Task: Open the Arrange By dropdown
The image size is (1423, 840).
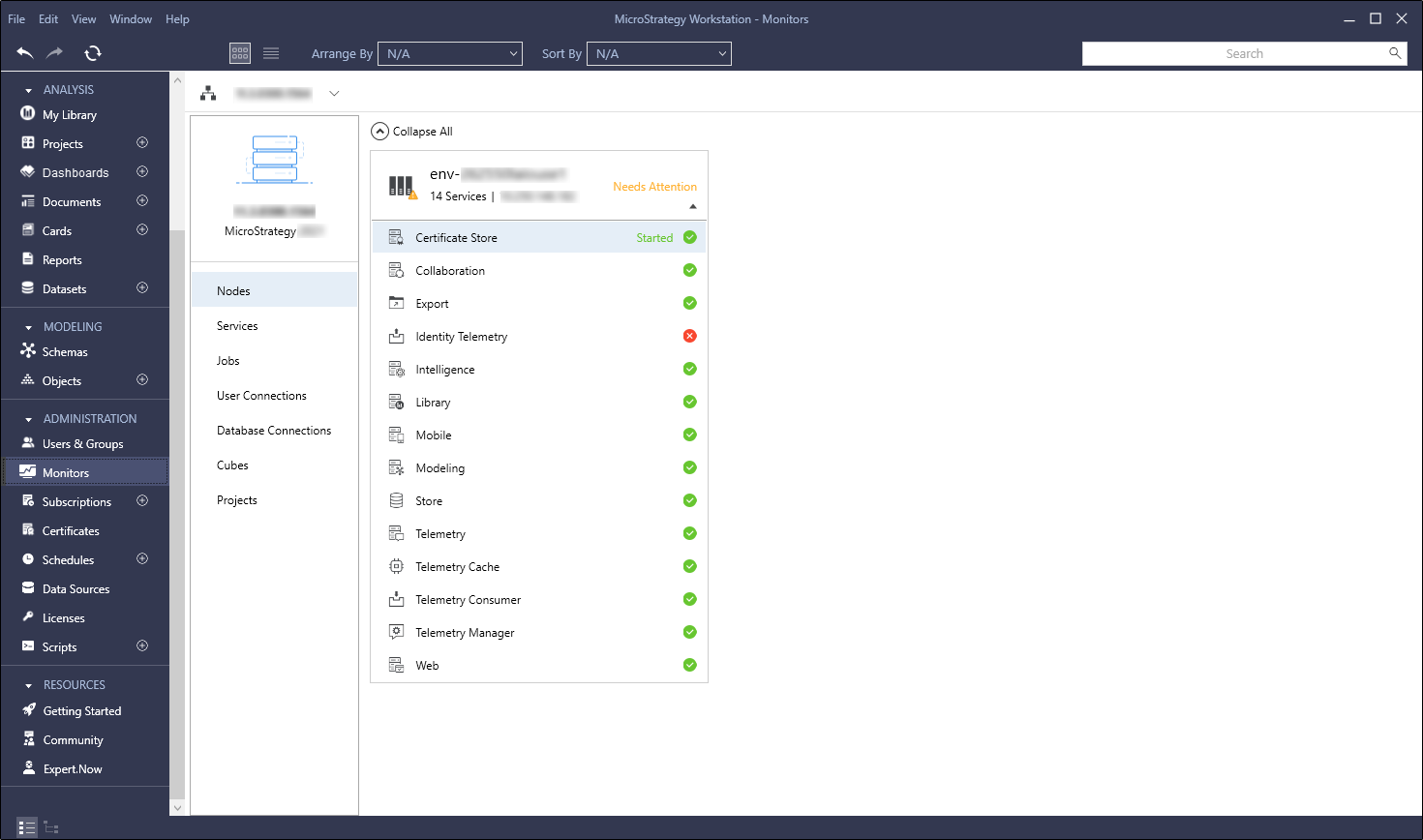Action: (x=450, y=54)
